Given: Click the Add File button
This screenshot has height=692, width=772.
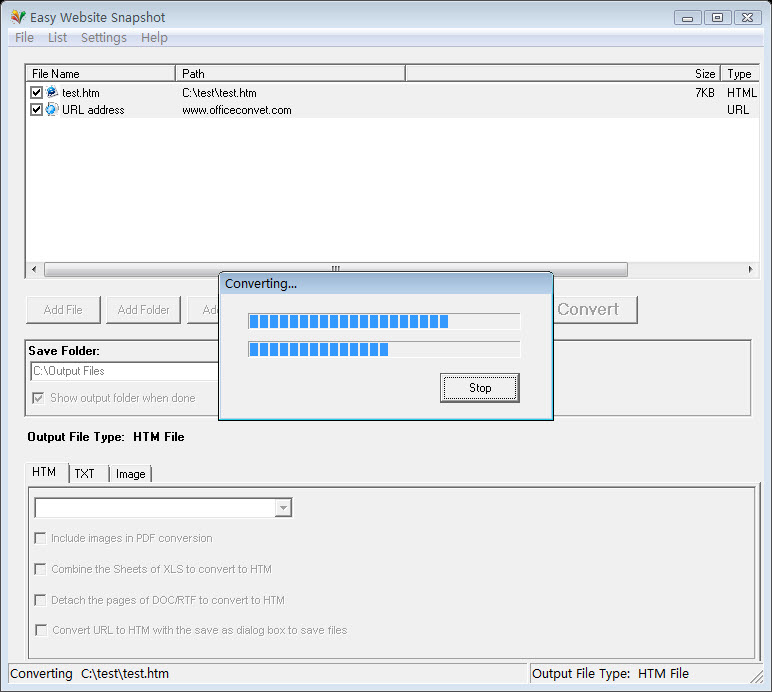Looking at the screenshot, I should 63,310.
